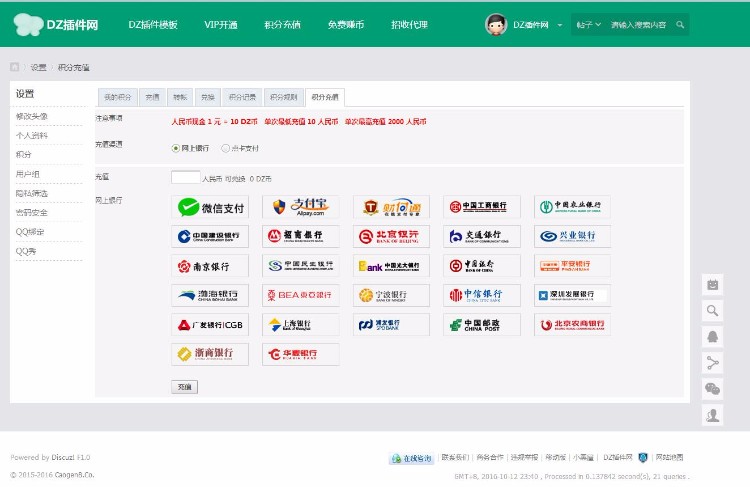This screenshot has width=750, height=487.
Task: Click the user profile icon in right sidebar
Action: click(712, 415)
